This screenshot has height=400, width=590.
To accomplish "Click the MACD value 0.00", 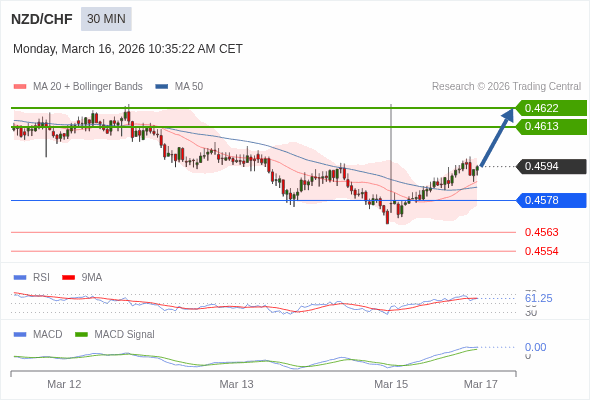I will click(x=535, y=347).
